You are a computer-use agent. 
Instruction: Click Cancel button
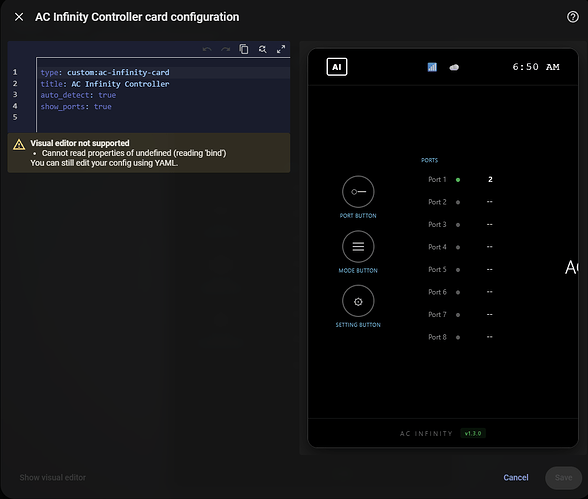[x=516, y=477]
